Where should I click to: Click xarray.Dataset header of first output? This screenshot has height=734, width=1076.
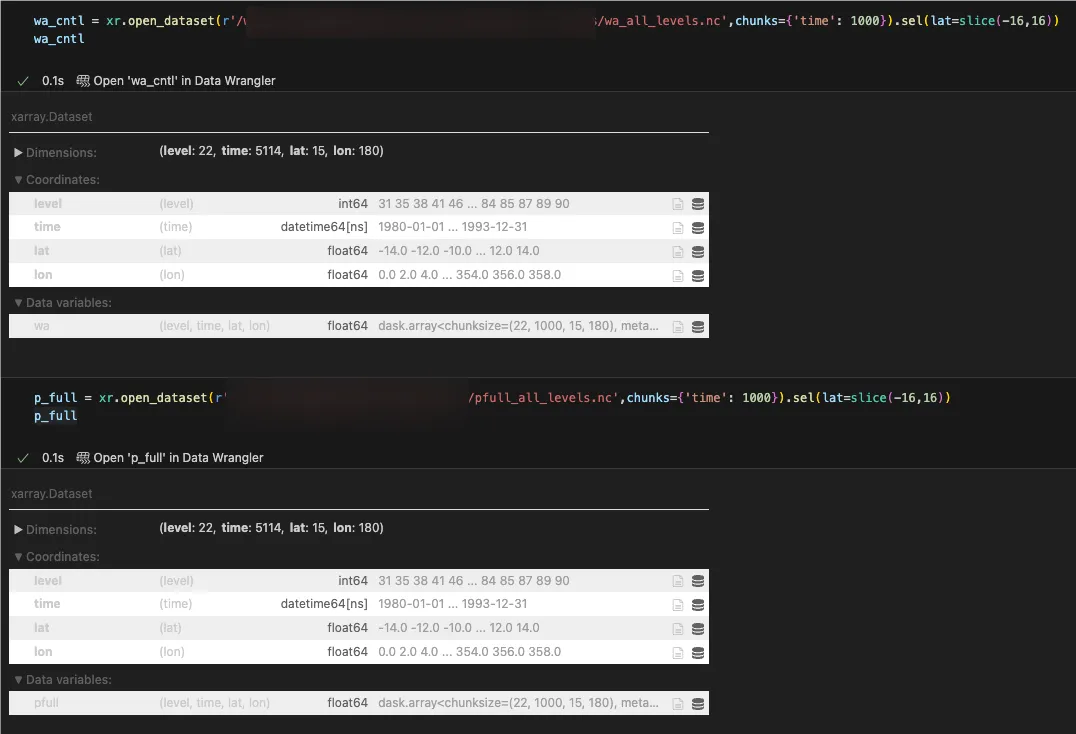pos(51,117)
